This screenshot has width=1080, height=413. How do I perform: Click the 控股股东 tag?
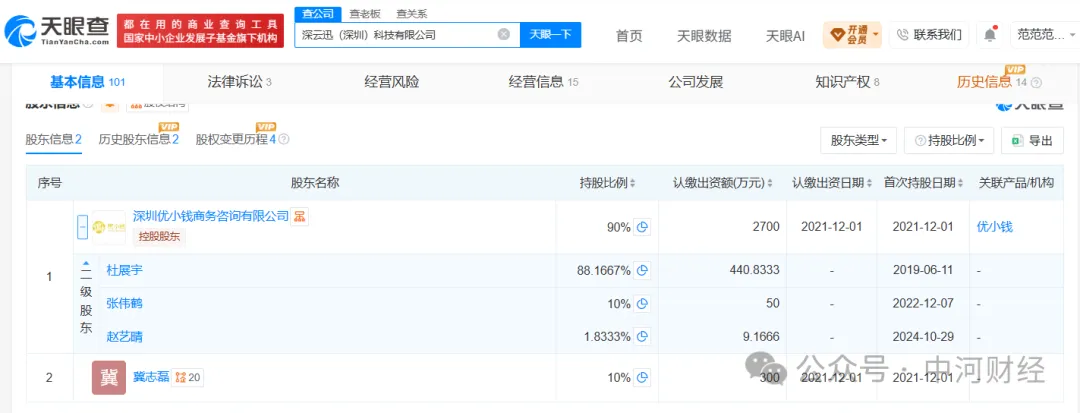pyautogui.click(x=159, y=236)
